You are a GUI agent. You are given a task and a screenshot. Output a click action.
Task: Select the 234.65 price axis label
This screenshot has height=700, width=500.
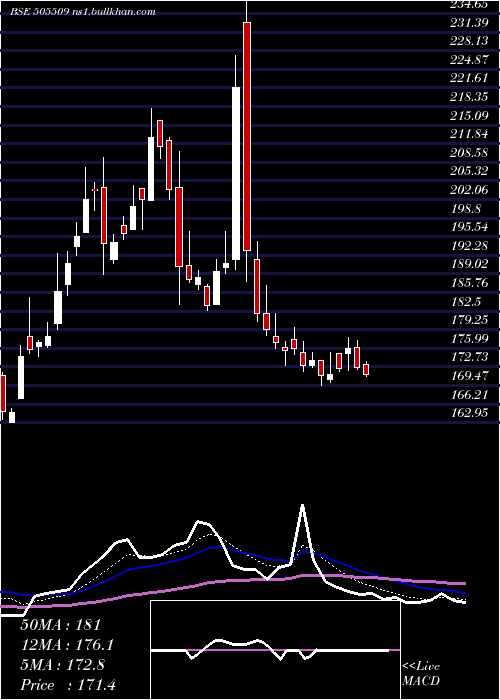tap(469, 5)
